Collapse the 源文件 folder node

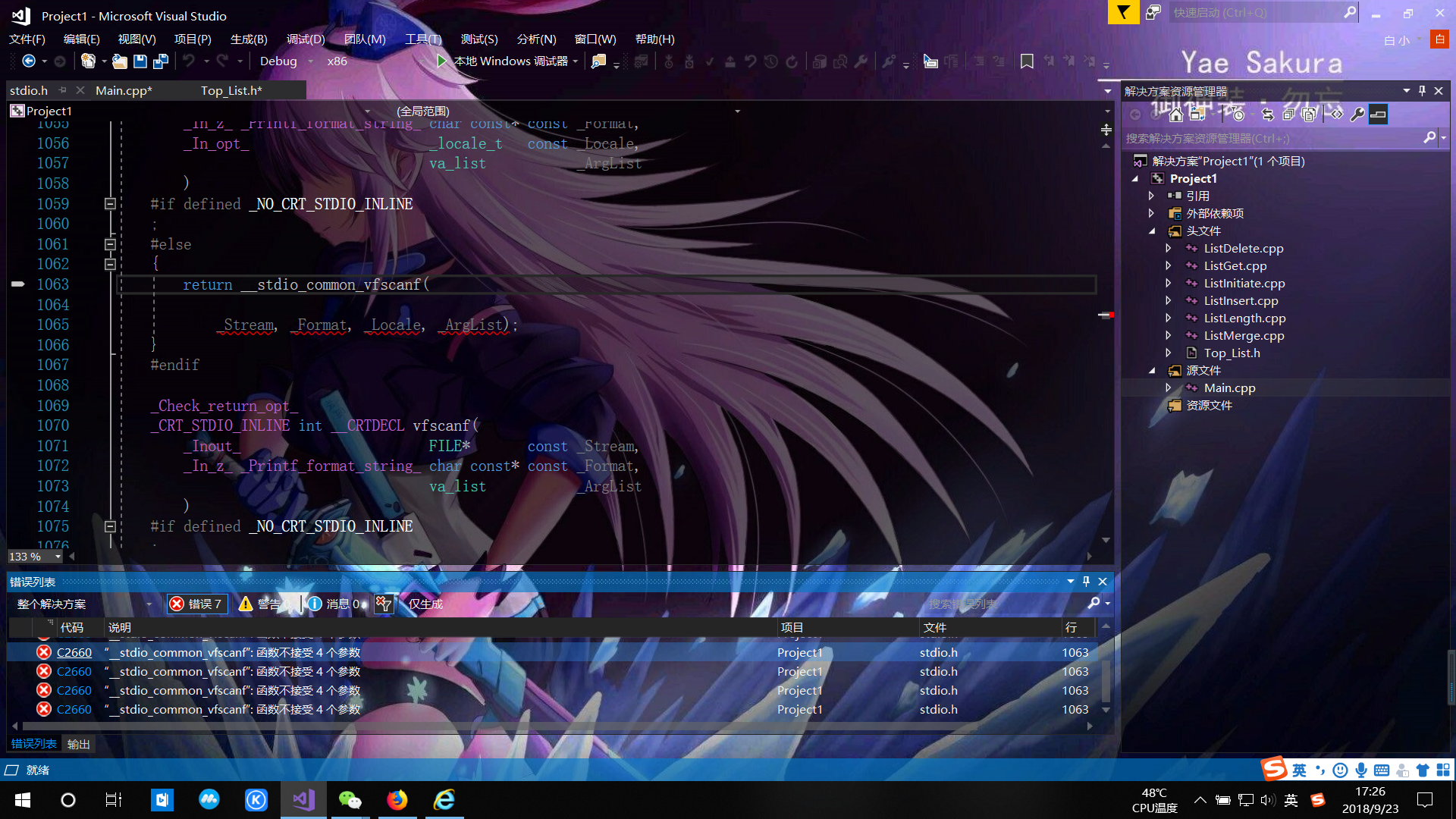1152,371
